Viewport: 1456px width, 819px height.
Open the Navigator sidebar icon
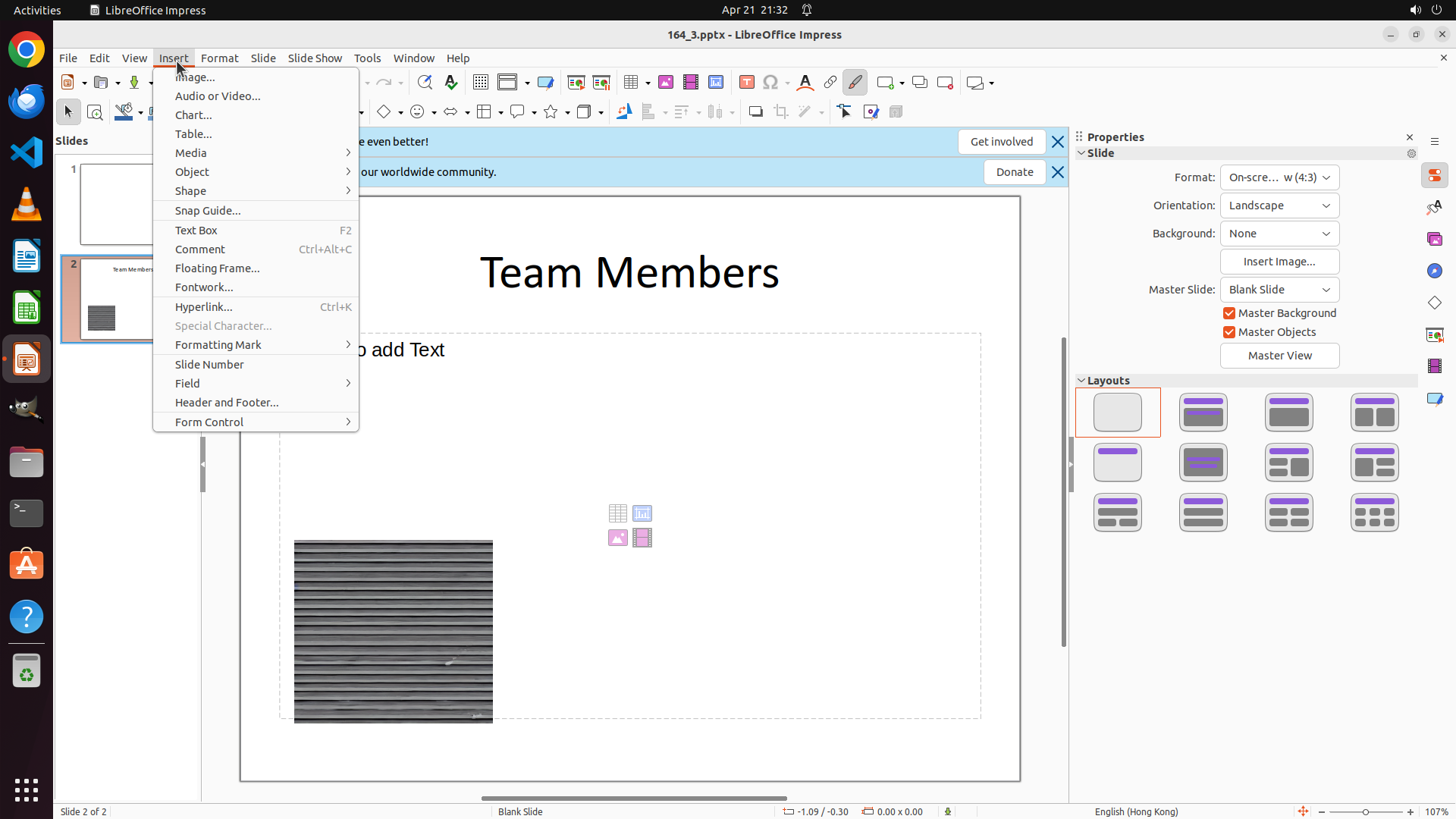1434,271
